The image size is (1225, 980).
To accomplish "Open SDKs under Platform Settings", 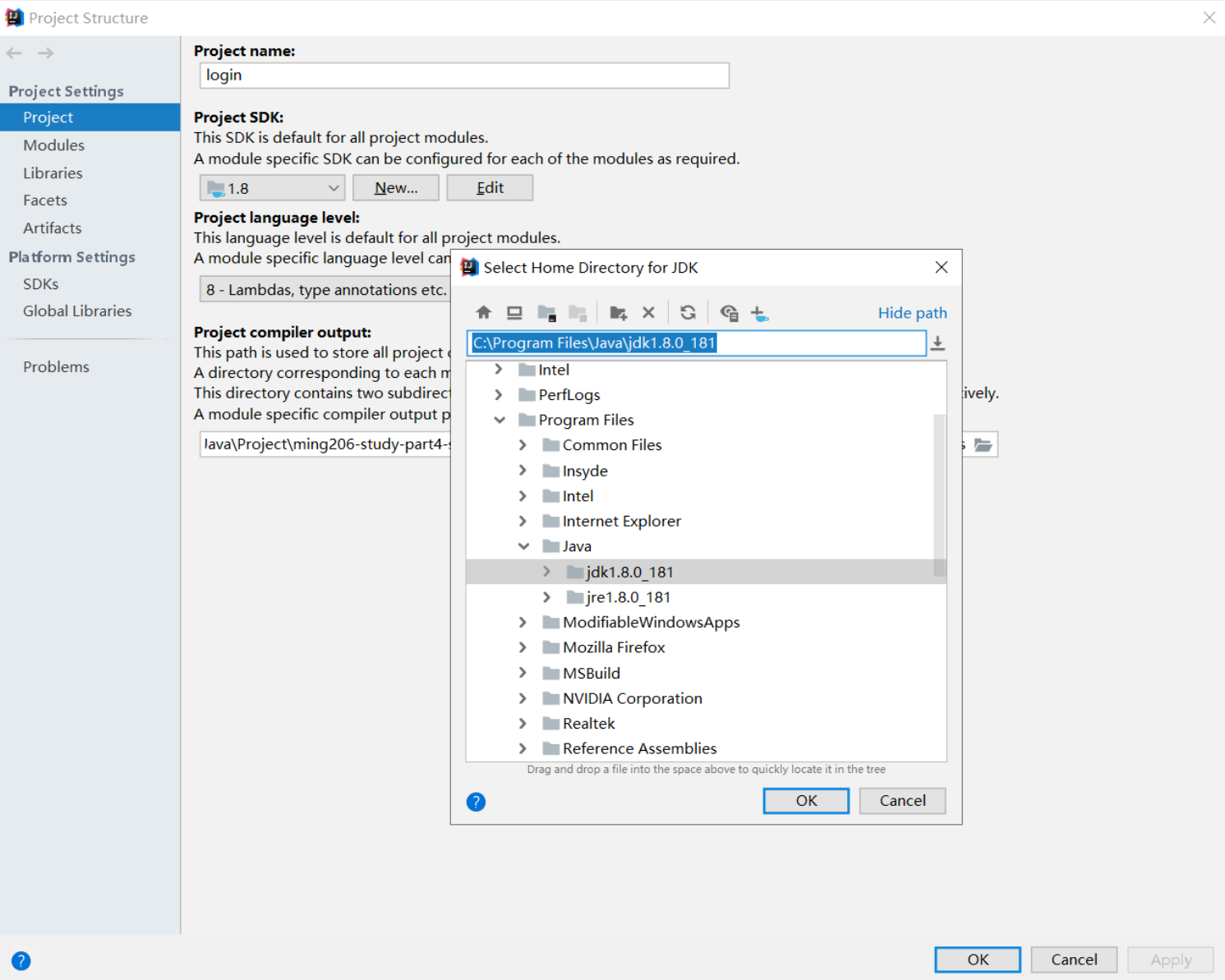I will click(x=40, y=284).
